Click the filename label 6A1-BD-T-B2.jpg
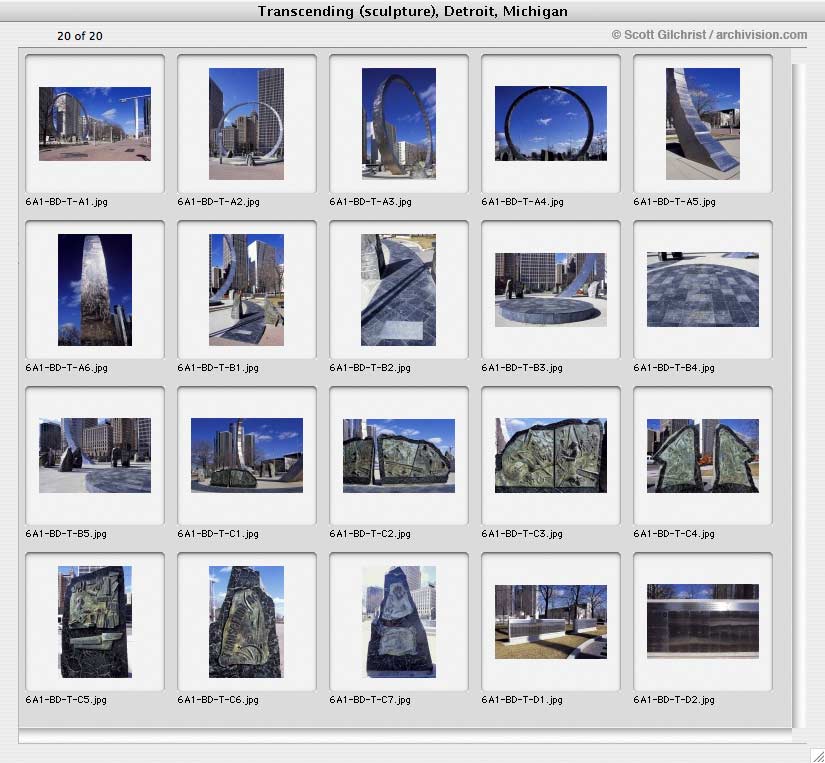Image resolution: width=825 pixels, height=763 pixels. 370,368
